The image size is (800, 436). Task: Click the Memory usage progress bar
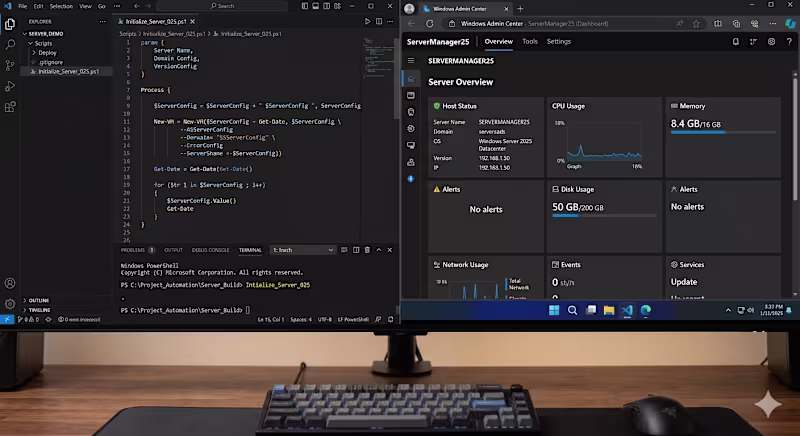click(723, 133)
